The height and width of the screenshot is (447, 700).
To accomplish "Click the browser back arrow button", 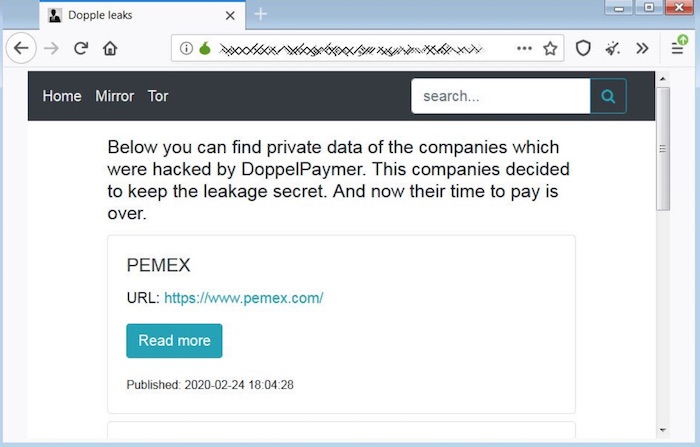I will tap(22, 48).
